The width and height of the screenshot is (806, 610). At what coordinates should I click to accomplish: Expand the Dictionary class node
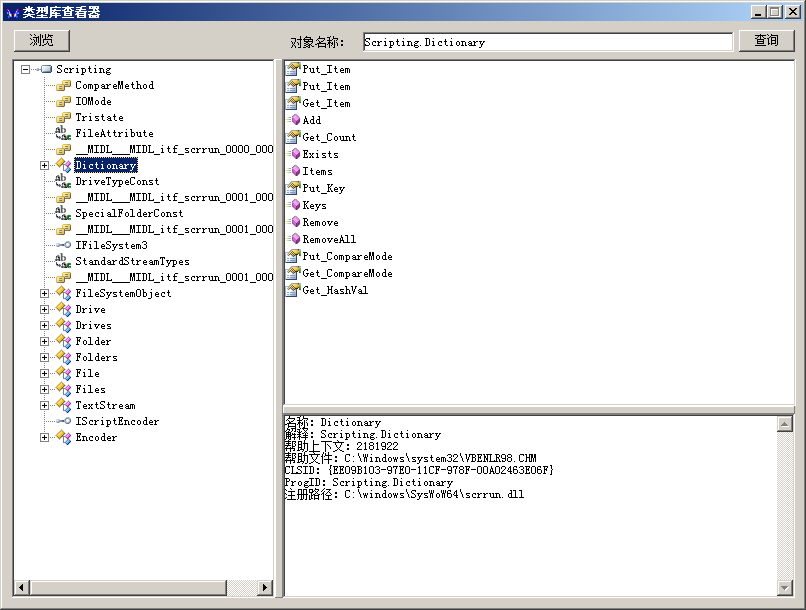tap(45, 165)
